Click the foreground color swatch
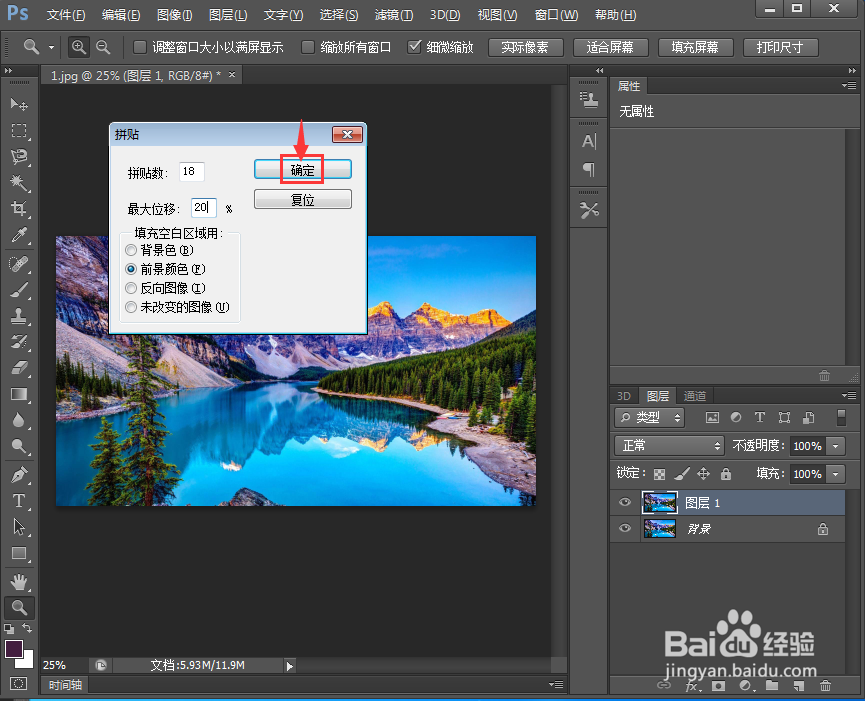865x701 pixels. point(14,647)
